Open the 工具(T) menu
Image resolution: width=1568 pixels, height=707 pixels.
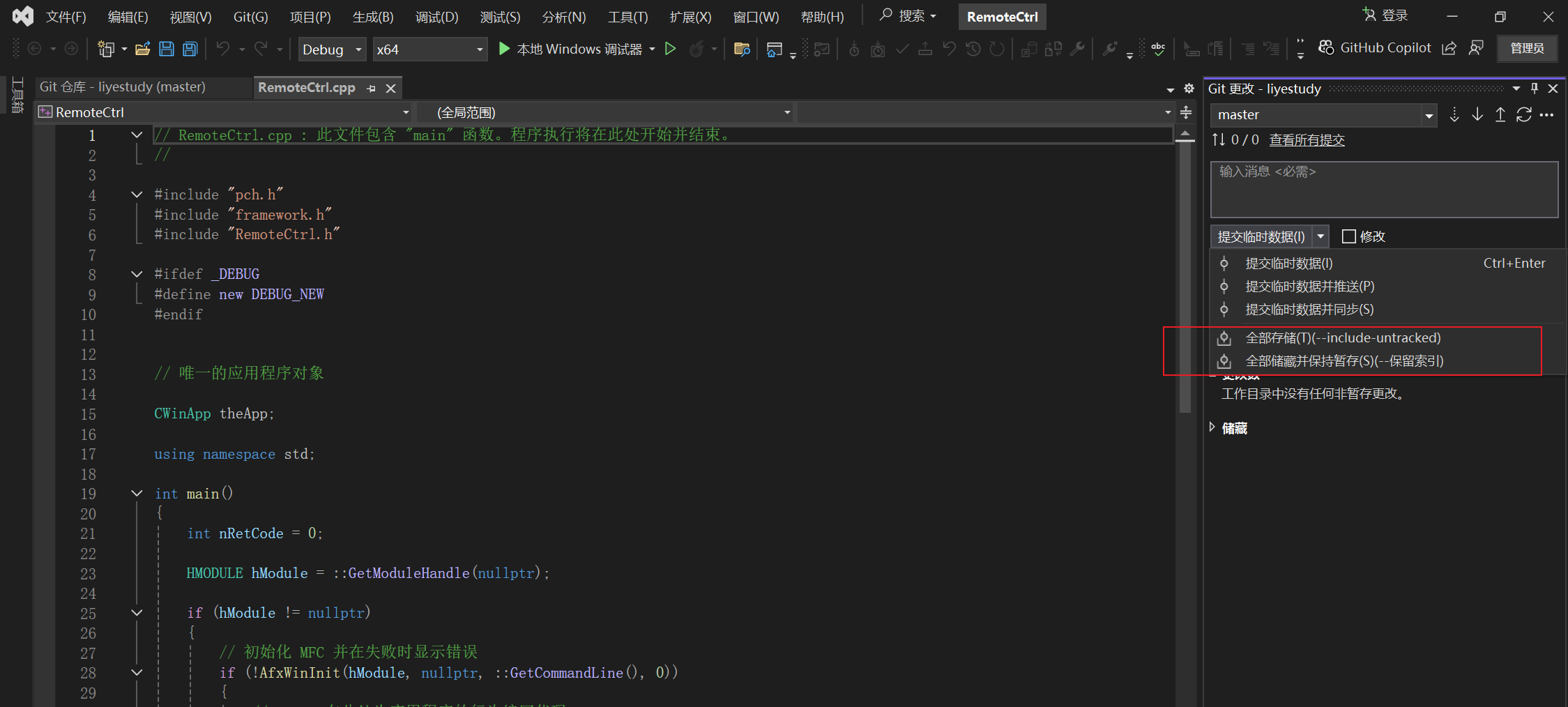pos(627,17)
